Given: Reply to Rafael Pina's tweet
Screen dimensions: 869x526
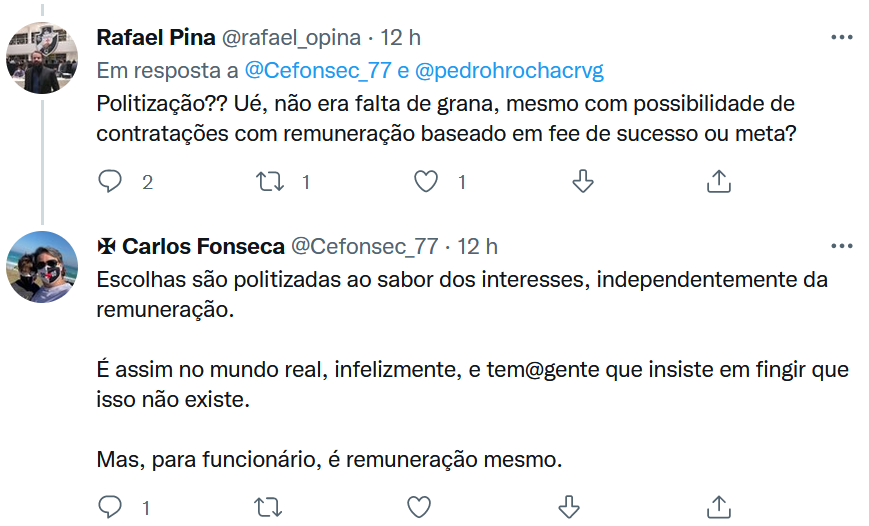Looking at the screenshot, I should pos(111,182).
